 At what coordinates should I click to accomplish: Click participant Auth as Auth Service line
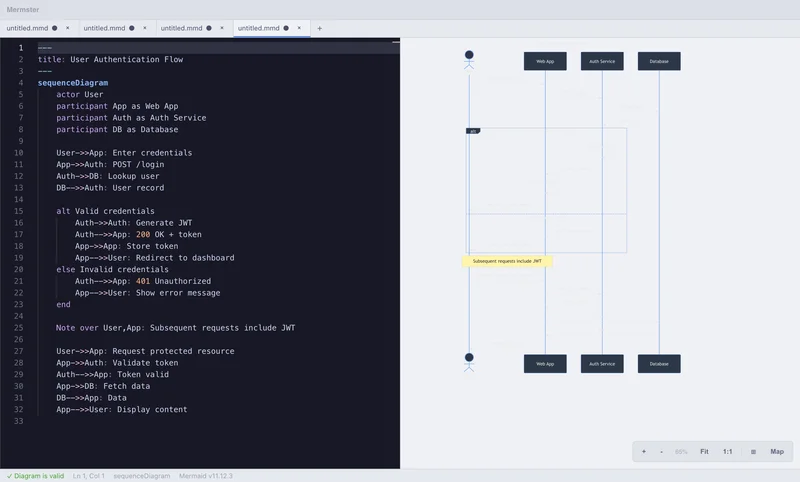point(131,118)
